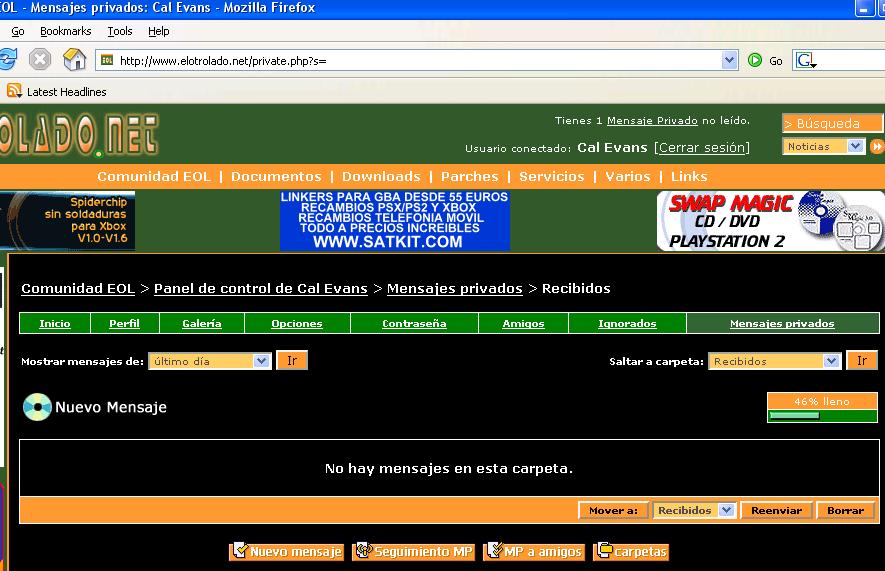Click the 'Cerrar sesión' link
This screenshot has height=571, width=885.
(x=702, y=147)
